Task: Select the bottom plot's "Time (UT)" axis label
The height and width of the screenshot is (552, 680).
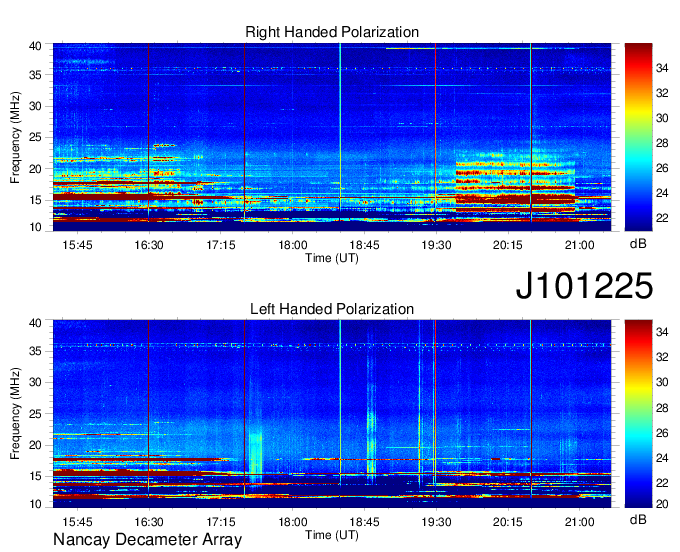Action: coord(332,535)
